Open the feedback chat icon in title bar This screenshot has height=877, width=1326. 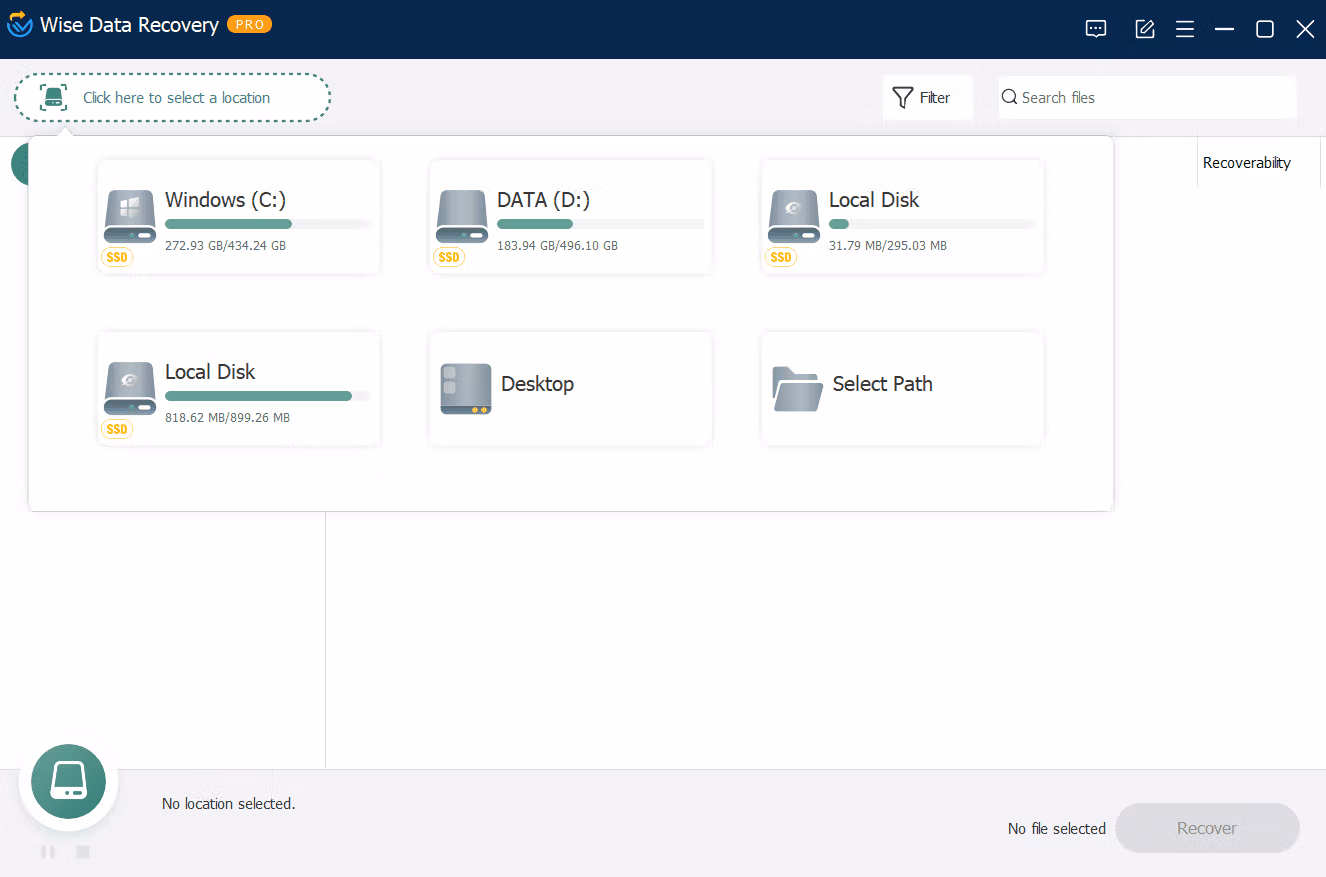point(1096,29)
